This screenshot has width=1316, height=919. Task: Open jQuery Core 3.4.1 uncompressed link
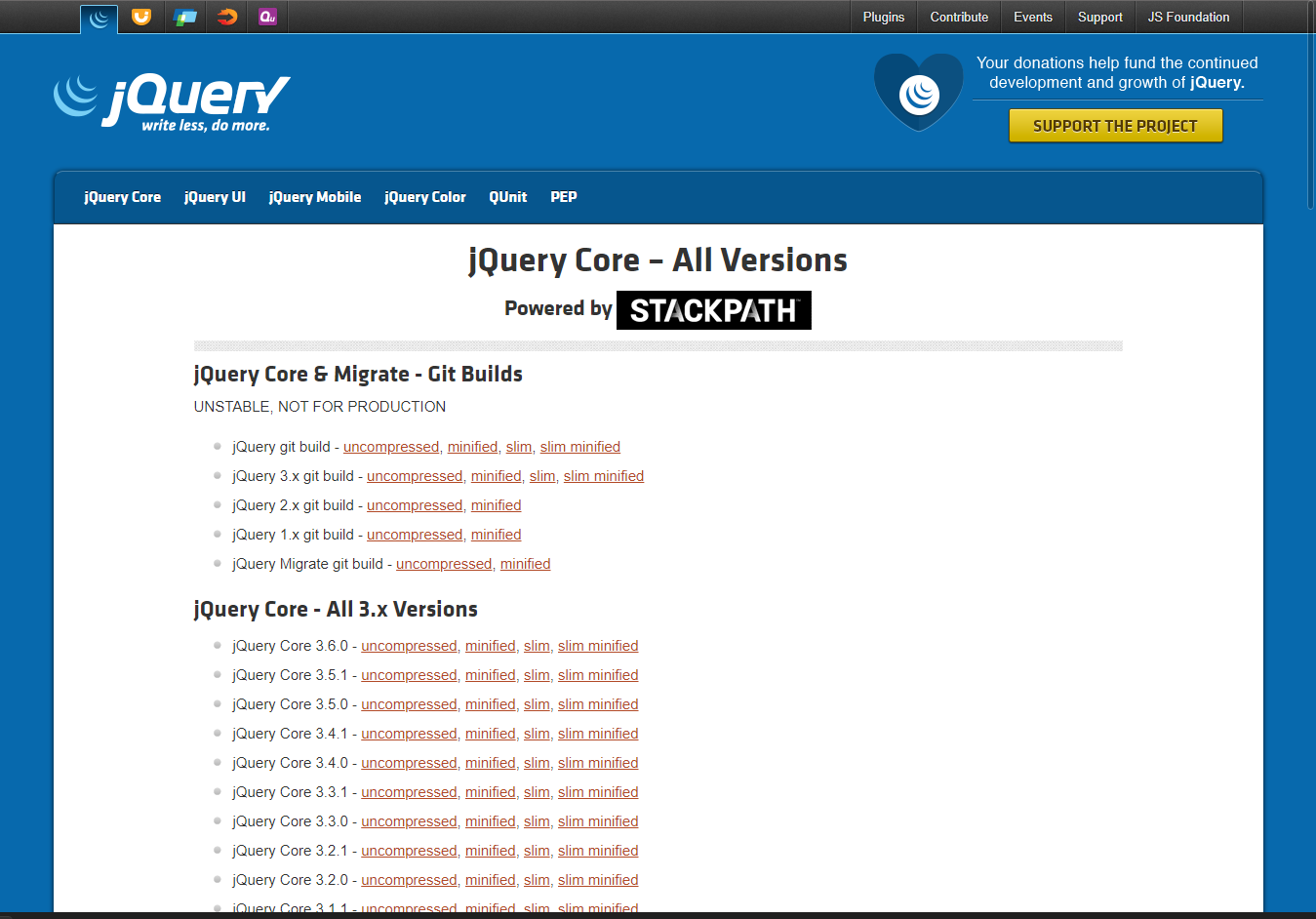(409, 734)
